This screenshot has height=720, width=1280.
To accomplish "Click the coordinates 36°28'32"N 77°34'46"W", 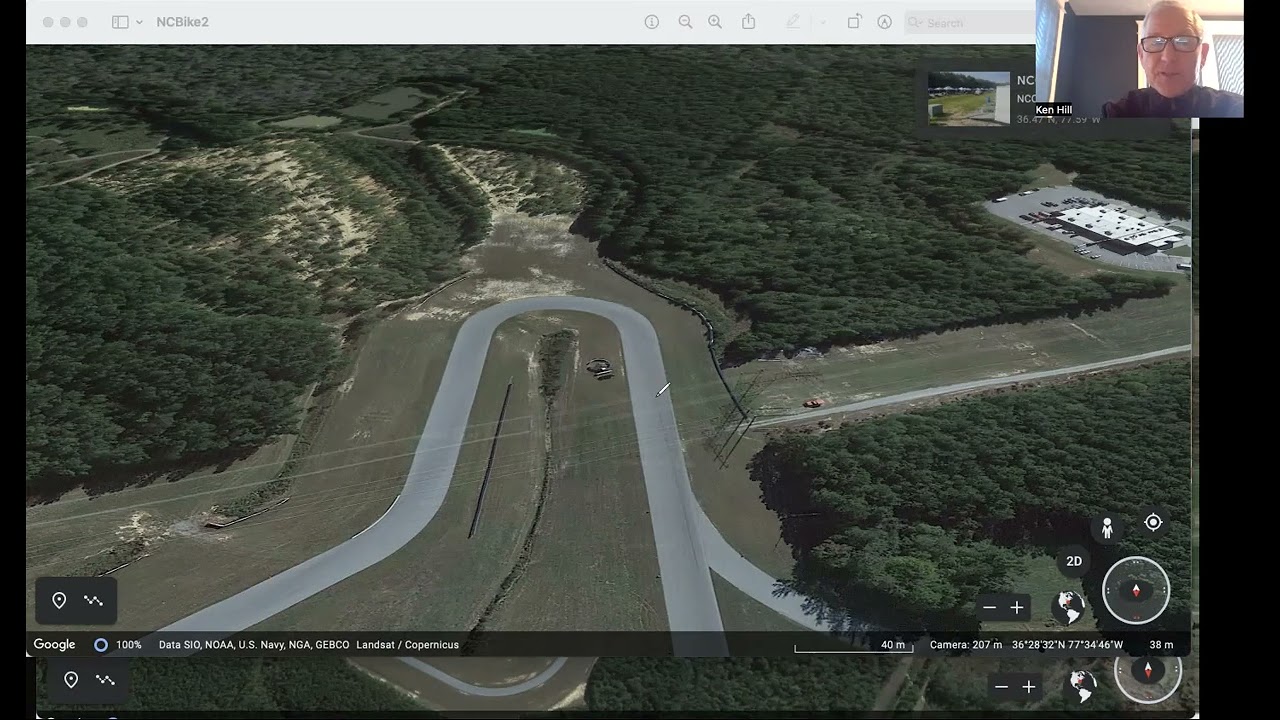I will (1067, 645).
